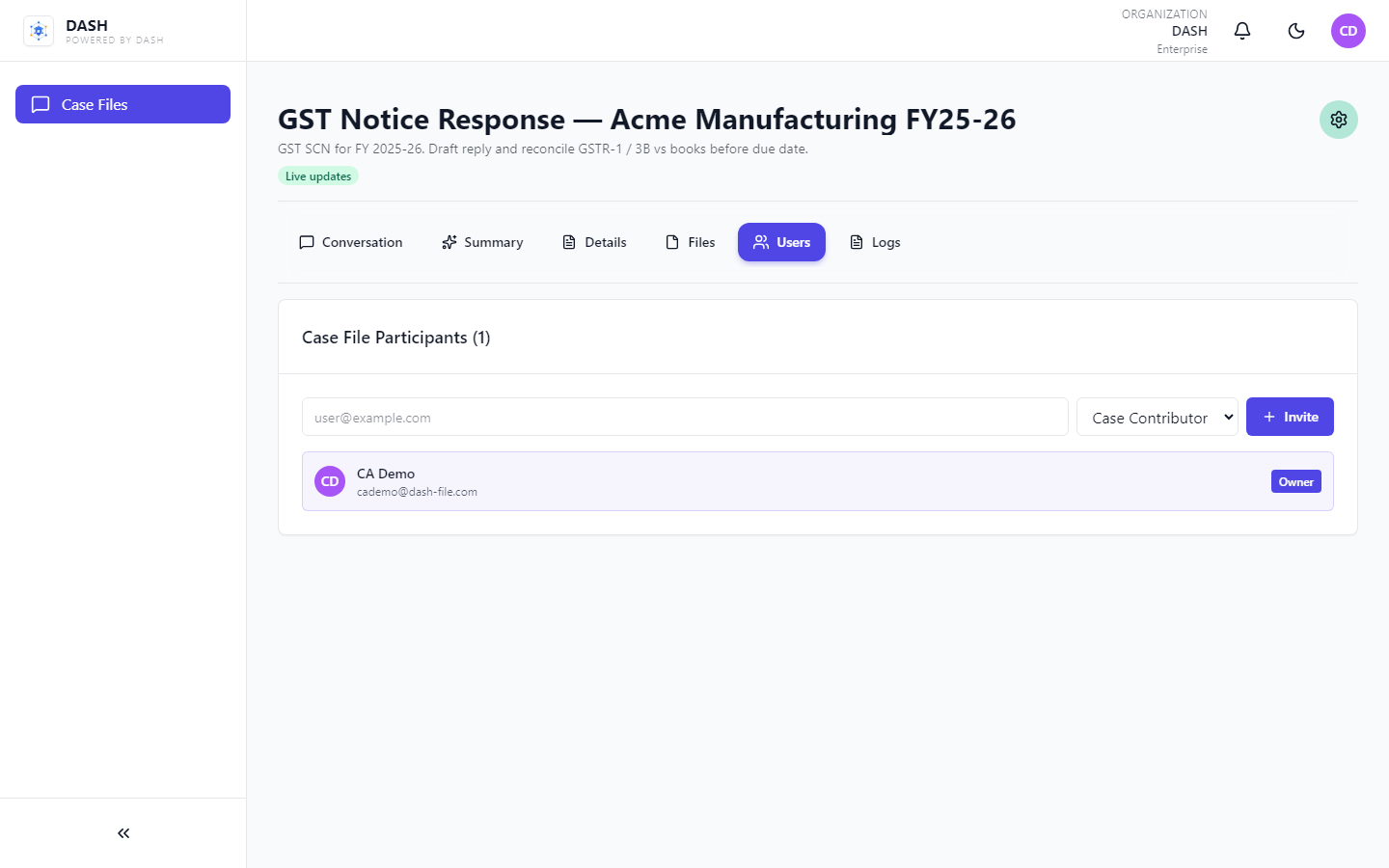The height and width of the screenshot is (868, 1389).
Task: Click cademo@dash-file.com email text
Action: coord(417,492)
